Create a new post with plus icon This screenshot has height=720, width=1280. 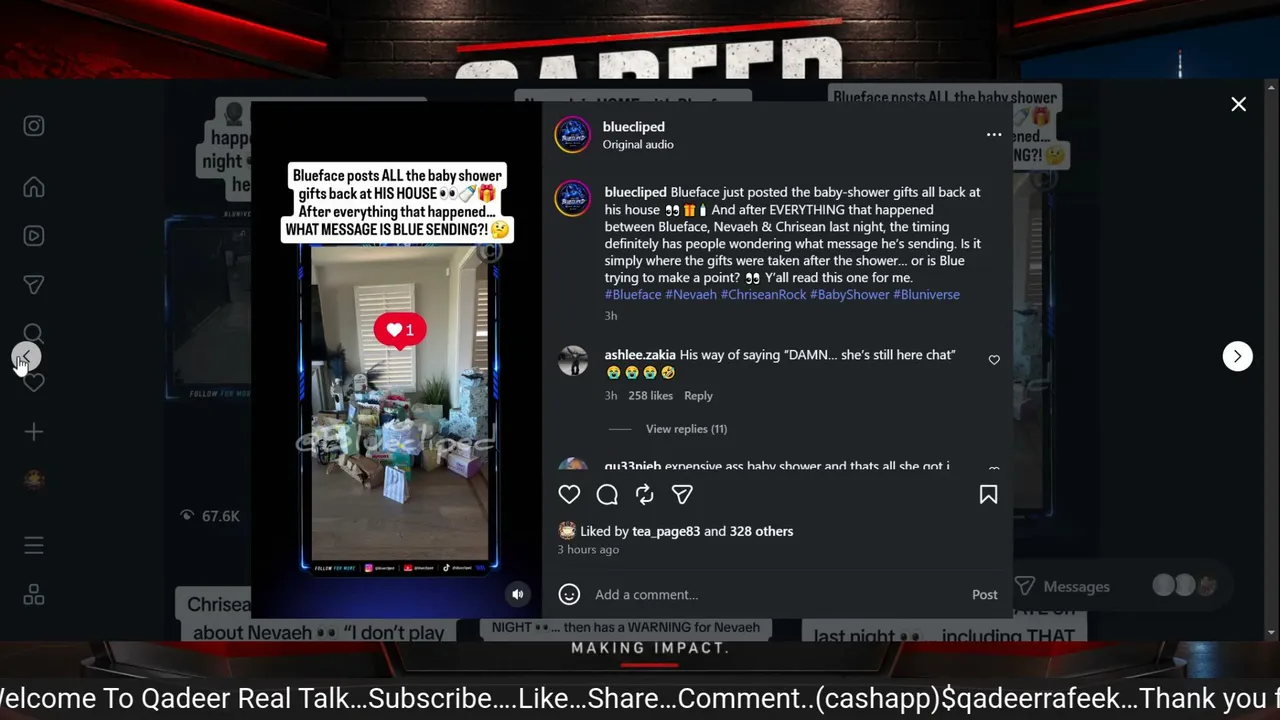point(34,432)
